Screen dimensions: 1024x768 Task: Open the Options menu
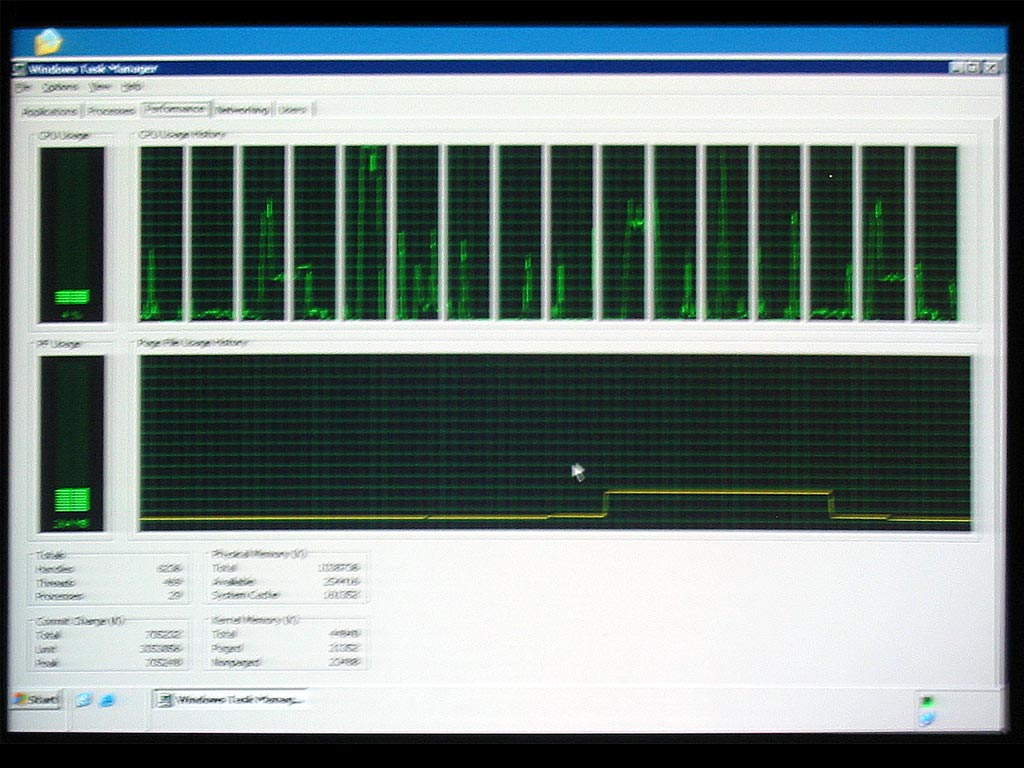point(60,87)
